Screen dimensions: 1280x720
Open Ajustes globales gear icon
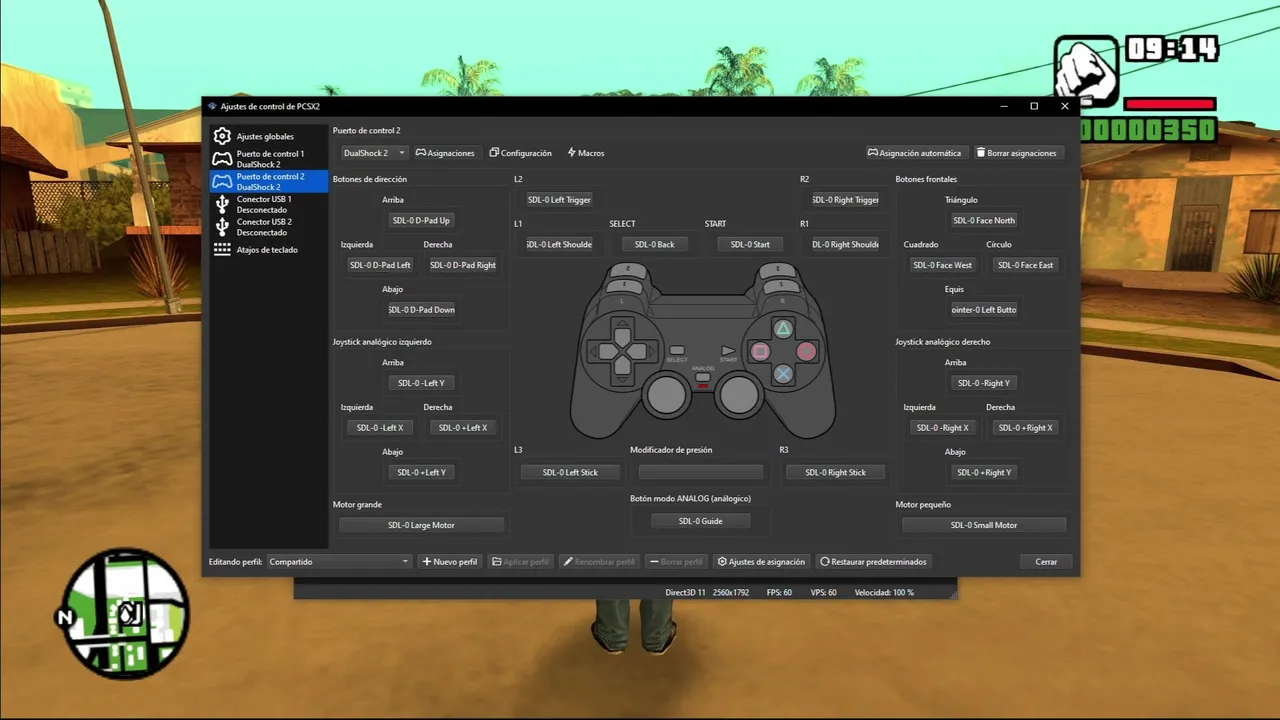pos(222,136)
